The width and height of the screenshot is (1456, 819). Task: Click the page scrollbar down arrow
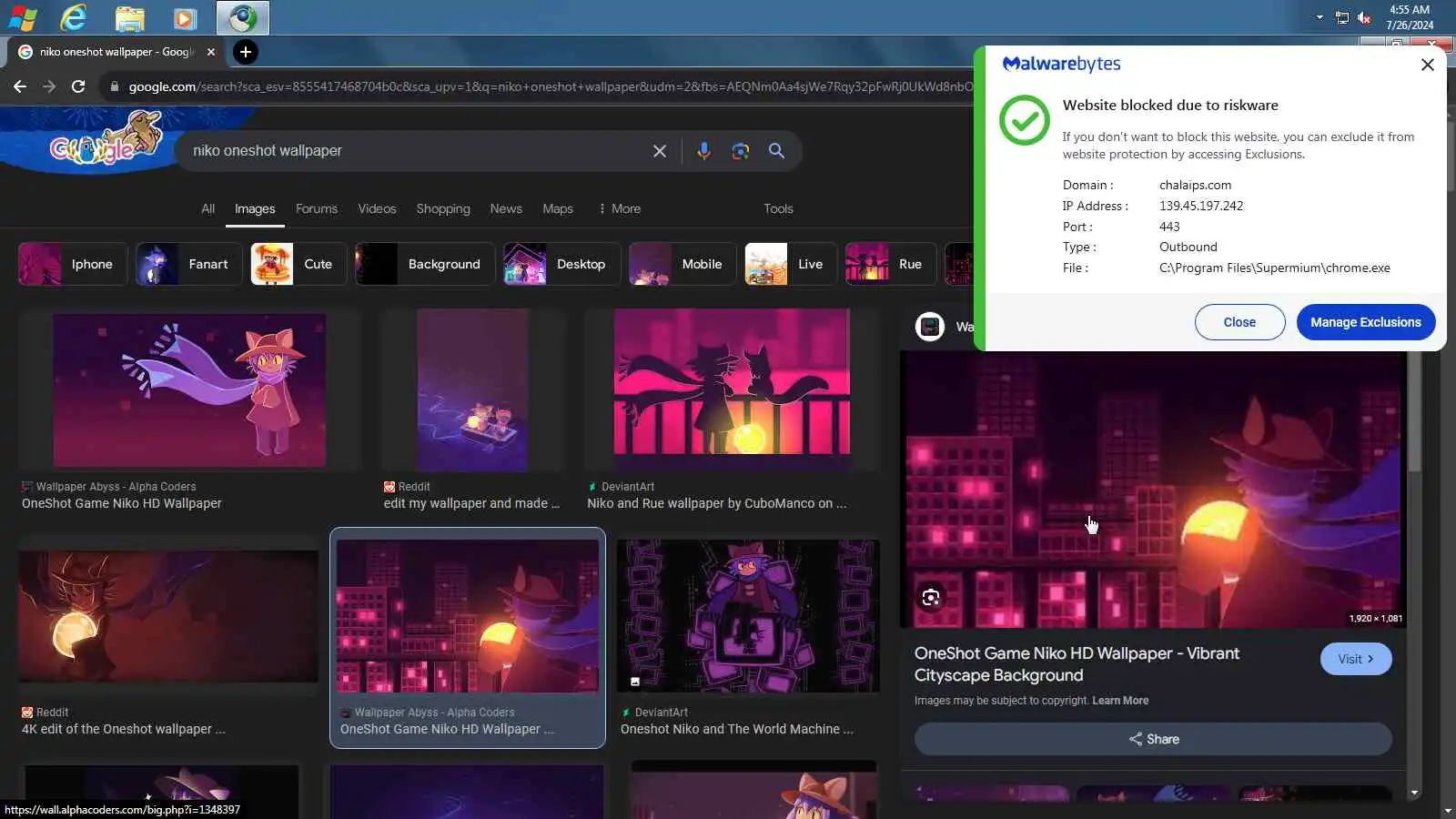(x=1448, y=810)
